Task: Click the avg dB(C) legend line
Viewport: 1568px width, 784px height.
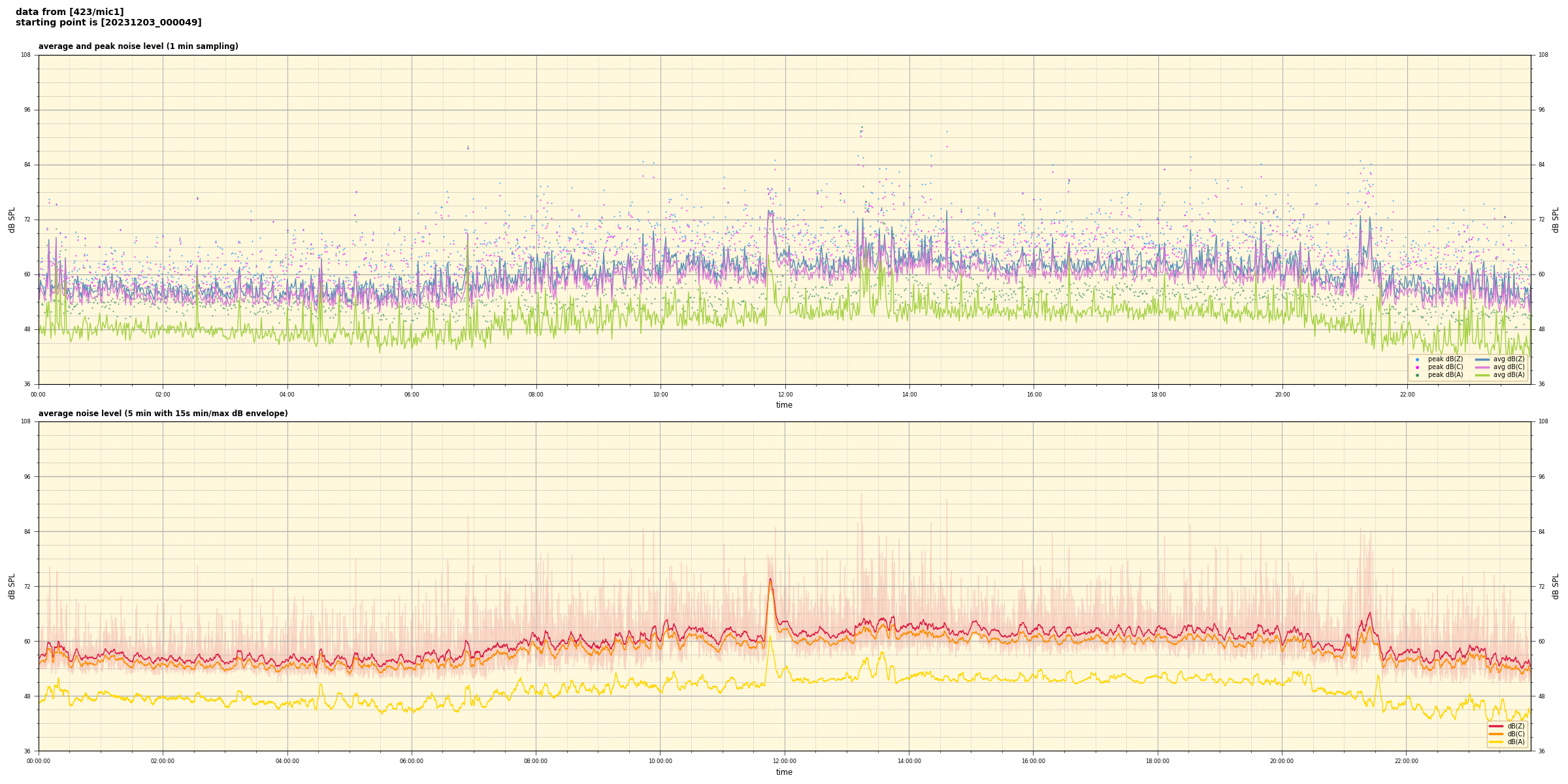Action: coord(1482,367)
